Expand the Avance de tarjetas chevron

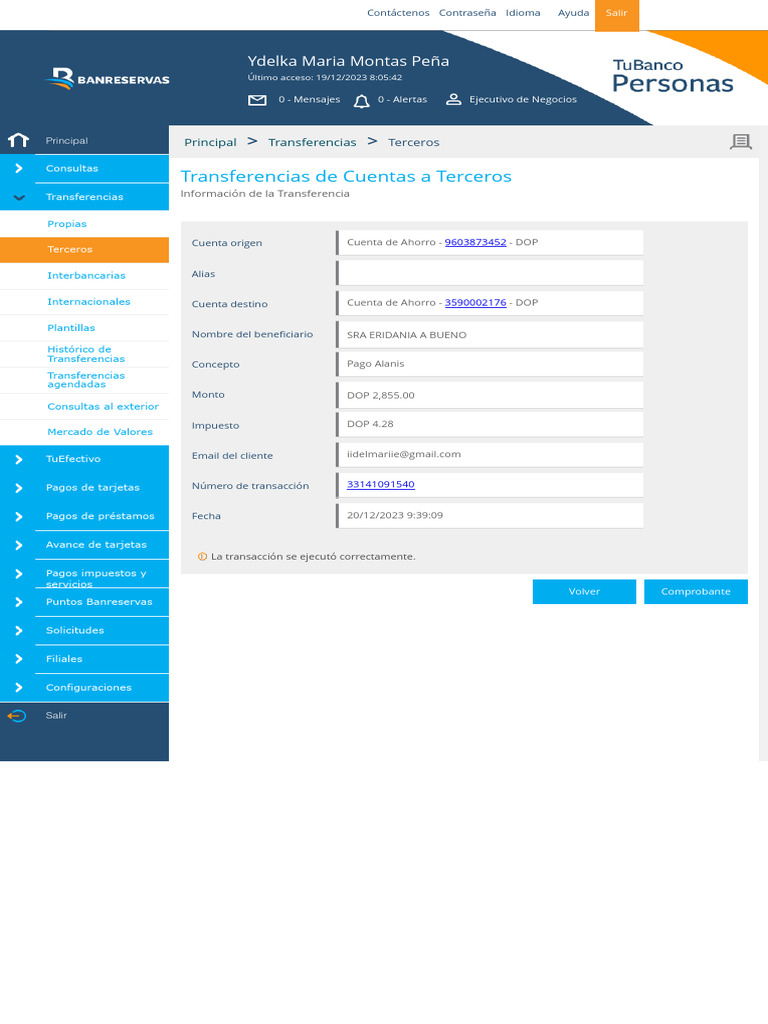18,545
